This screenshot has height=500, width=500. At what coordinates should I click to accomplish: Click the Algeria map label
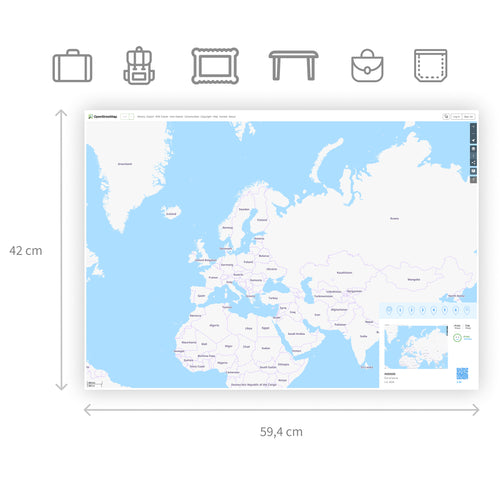(214, 325)
